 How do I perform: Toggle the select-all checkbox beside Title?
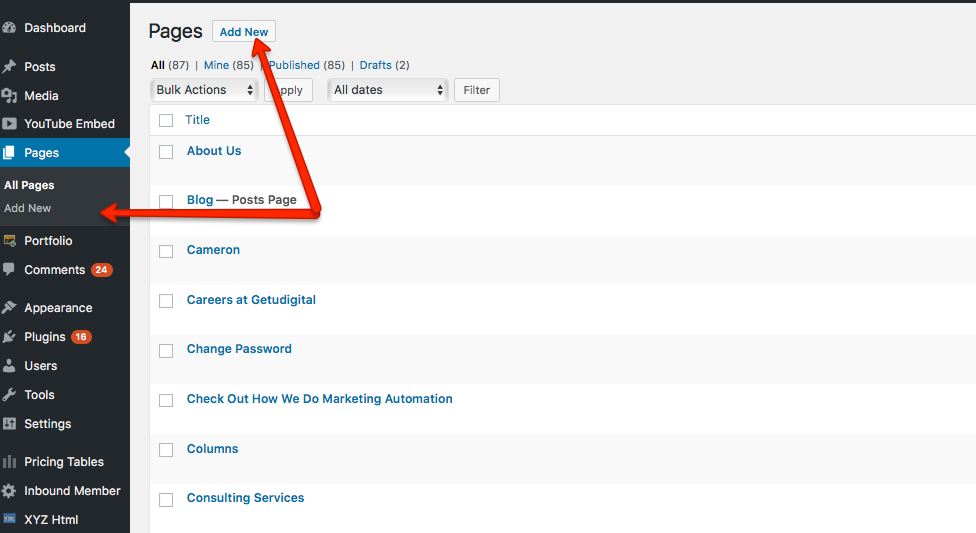pyautogui.click(x=166, y=120)
